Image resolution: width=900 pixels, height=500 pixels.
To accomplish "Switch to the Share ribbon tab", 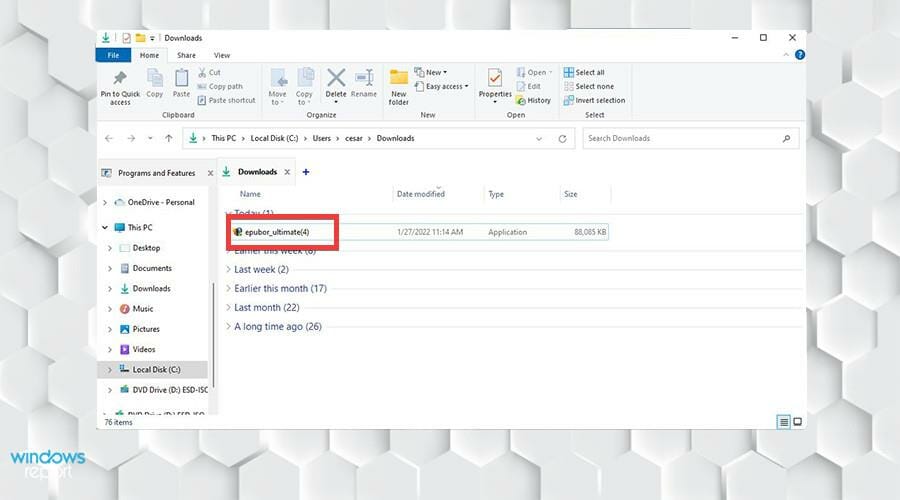I will pos(186,55).
